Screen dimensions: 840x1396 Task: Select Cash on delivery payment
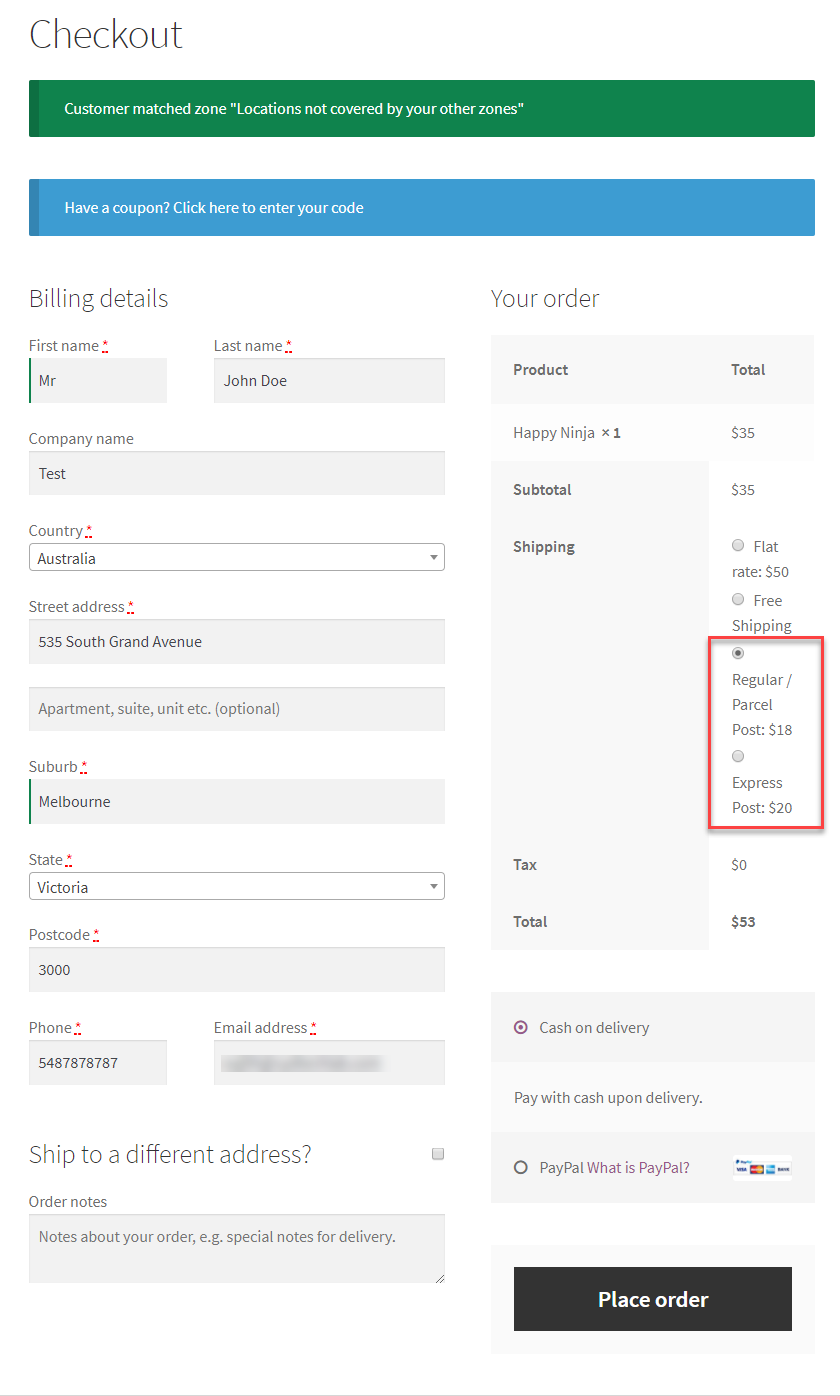(x=520, y=1027)
